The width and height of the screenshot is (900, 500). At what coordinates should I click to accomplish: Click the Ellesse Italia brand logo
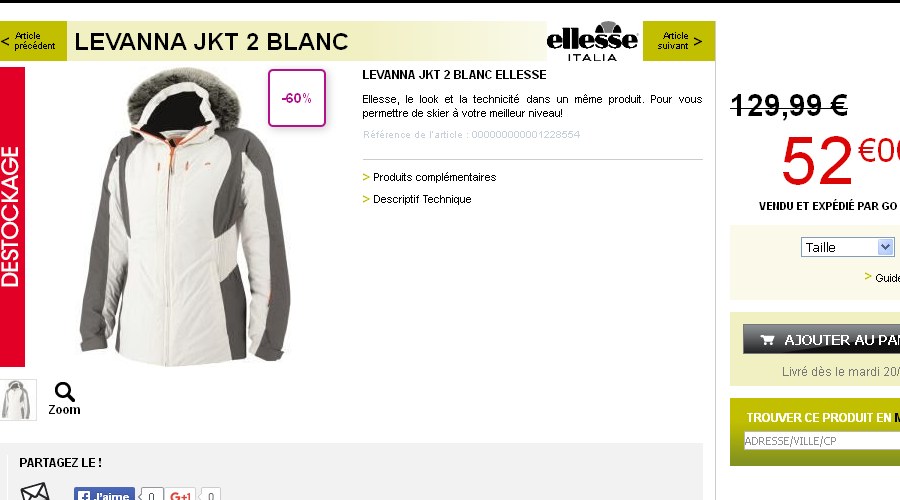tap(592, 41)
